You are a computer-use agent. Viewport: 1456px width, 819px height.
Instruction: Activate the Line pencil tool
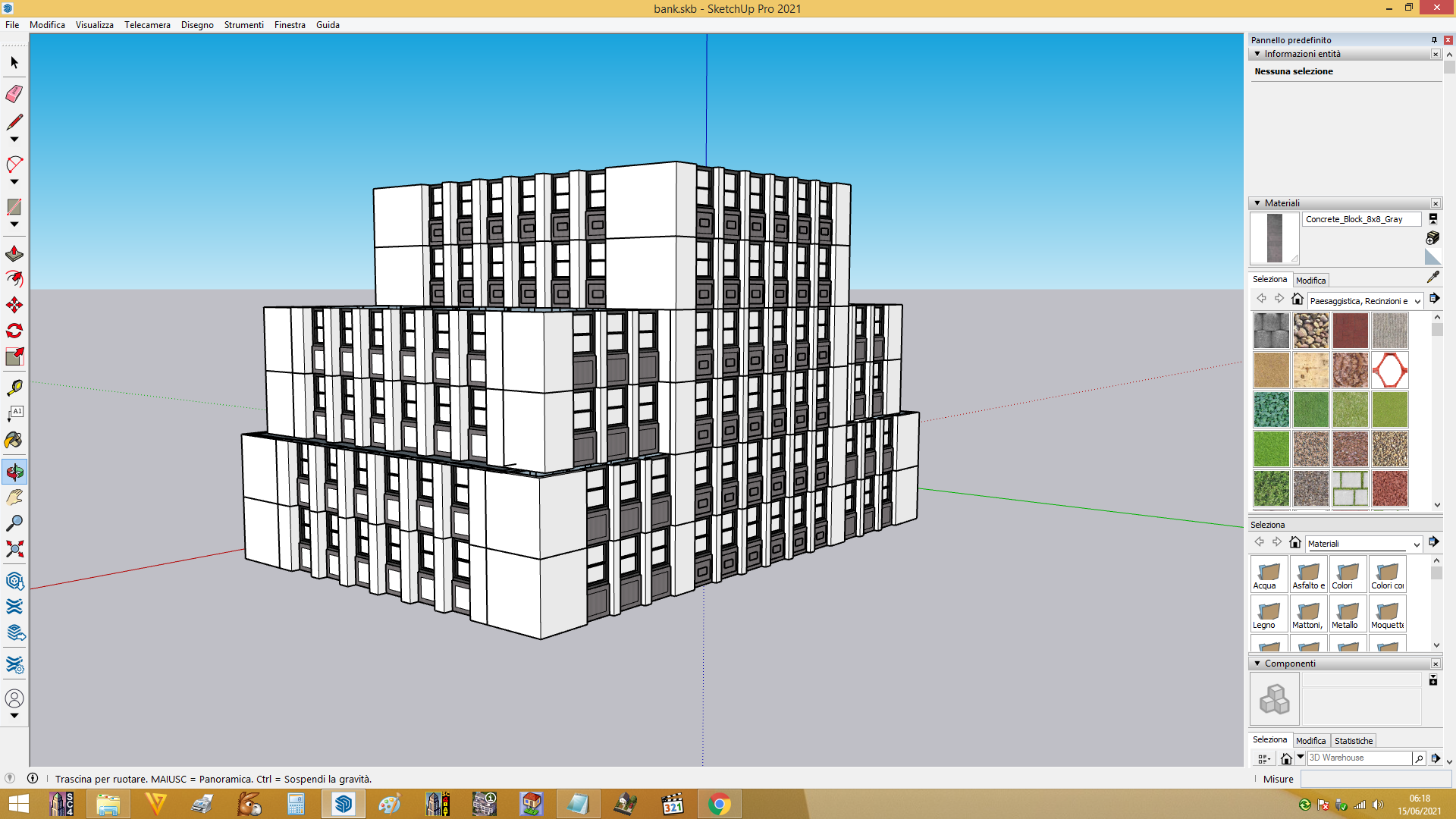tap(14, 121)
